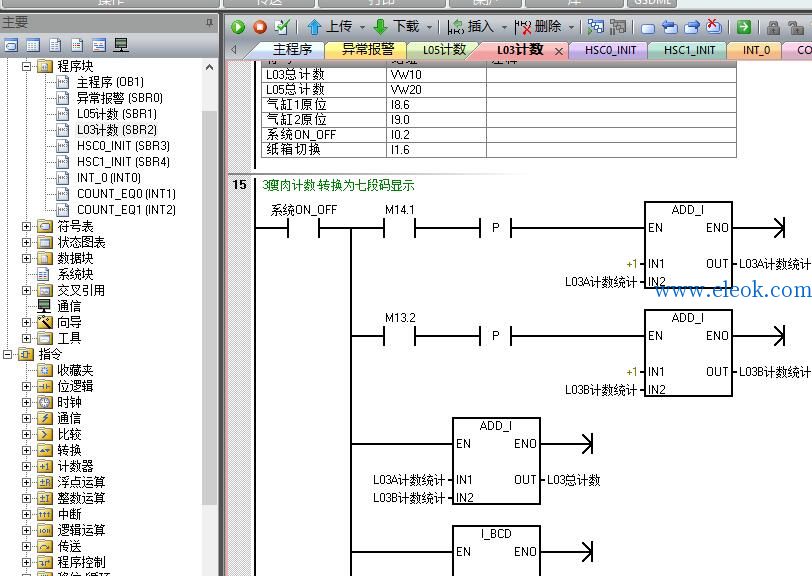Go to previous bookmark icon
The width and height of the screenshot is (812, 576).
tap(670, 27)
